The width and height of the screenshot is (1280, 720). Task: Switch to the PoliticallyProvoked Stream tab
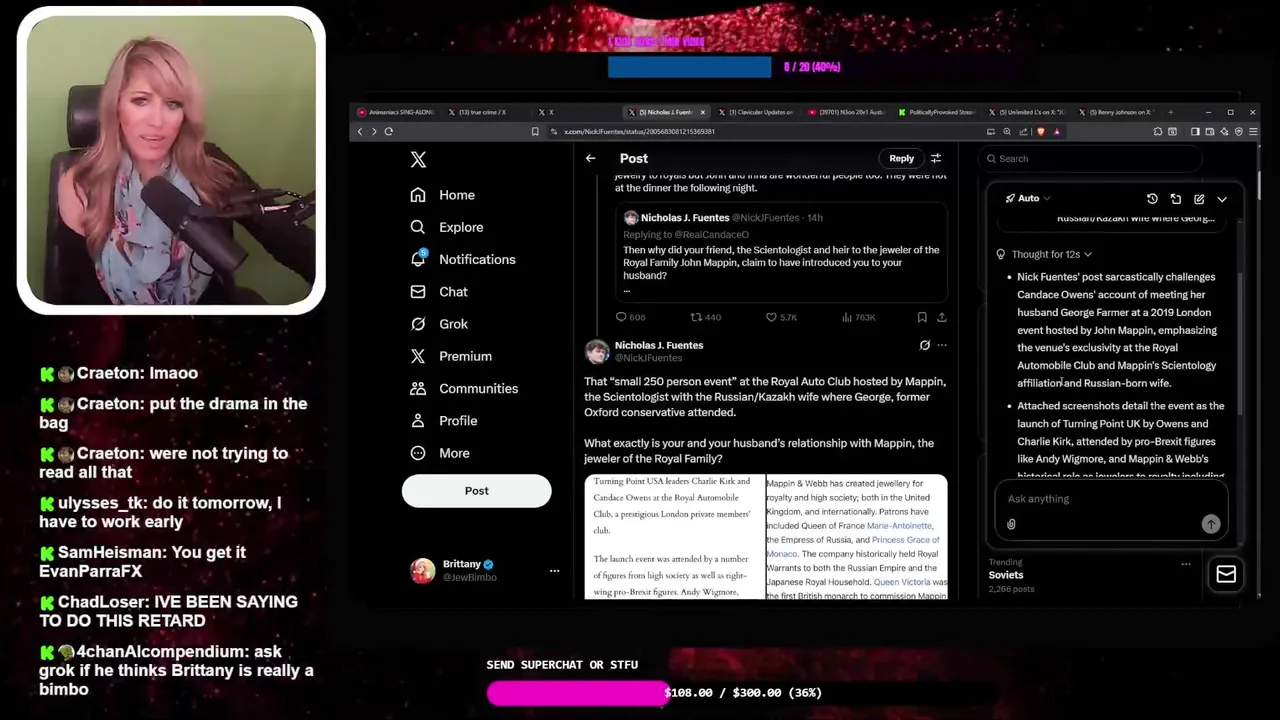pyautogui.click(x=936, y=112)
